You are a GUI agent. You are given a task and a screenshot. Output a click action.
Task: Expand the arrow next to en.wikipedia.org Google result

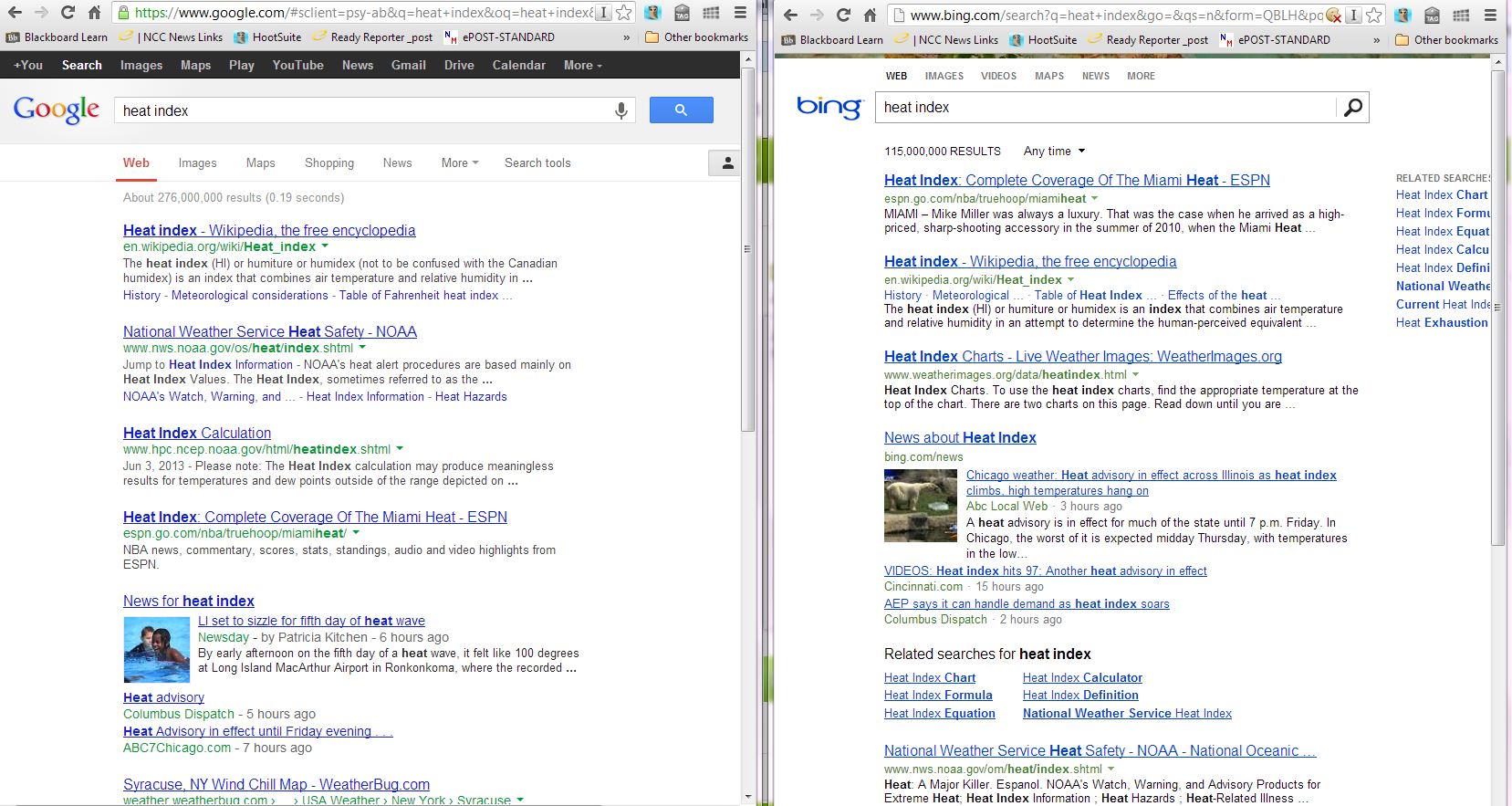coord(325,246)
